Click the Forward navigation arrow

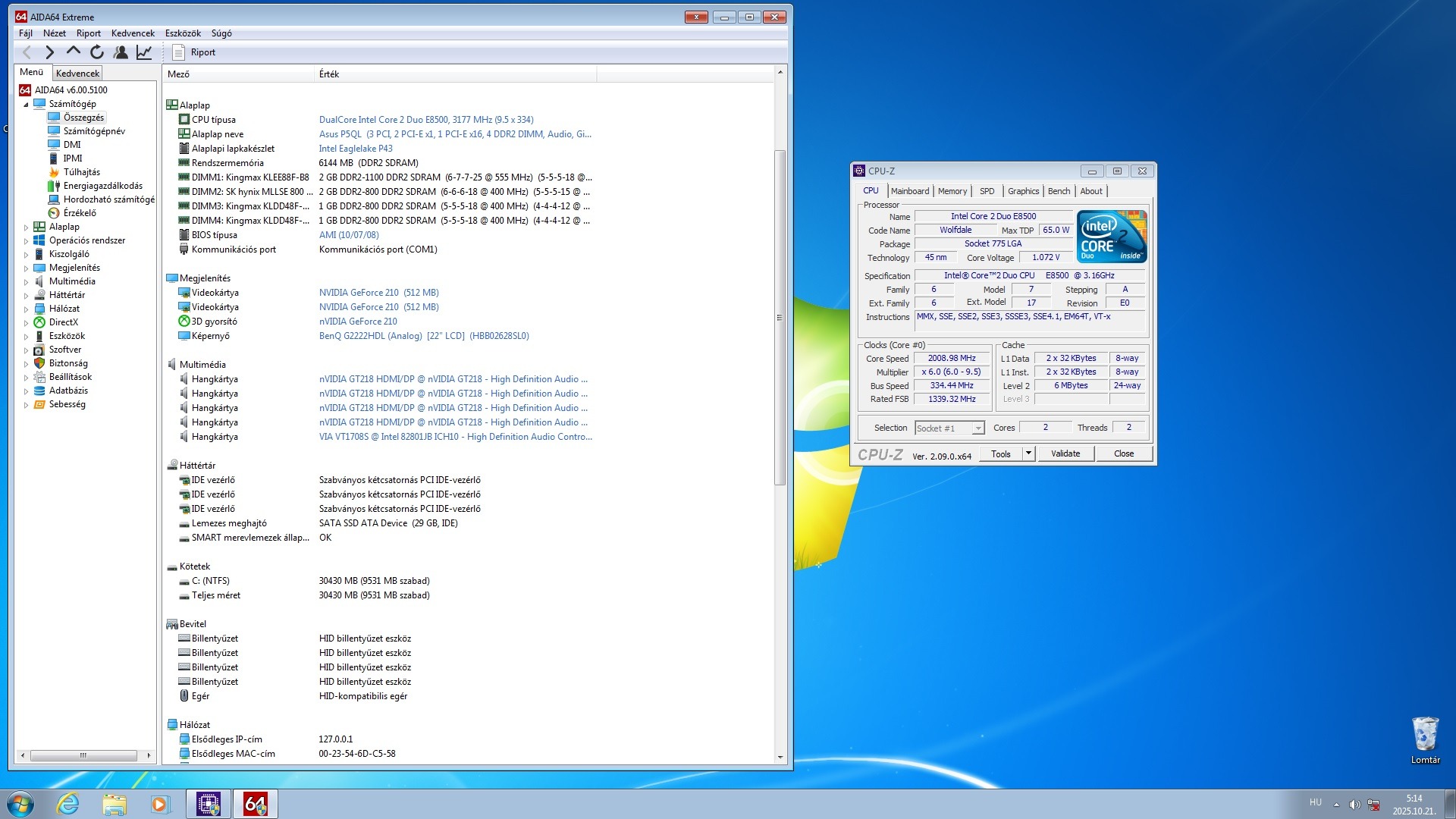[x=49, y=52]
